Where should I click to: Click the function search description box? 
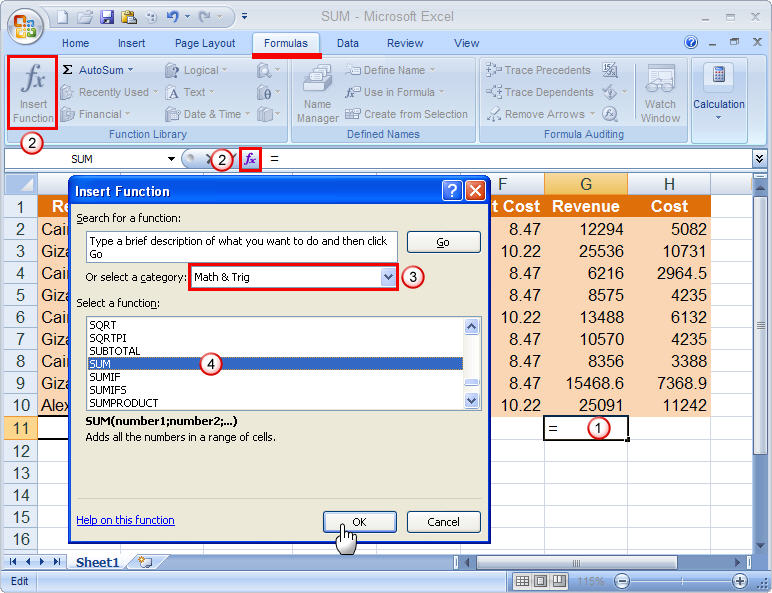[x=242, y=247]
